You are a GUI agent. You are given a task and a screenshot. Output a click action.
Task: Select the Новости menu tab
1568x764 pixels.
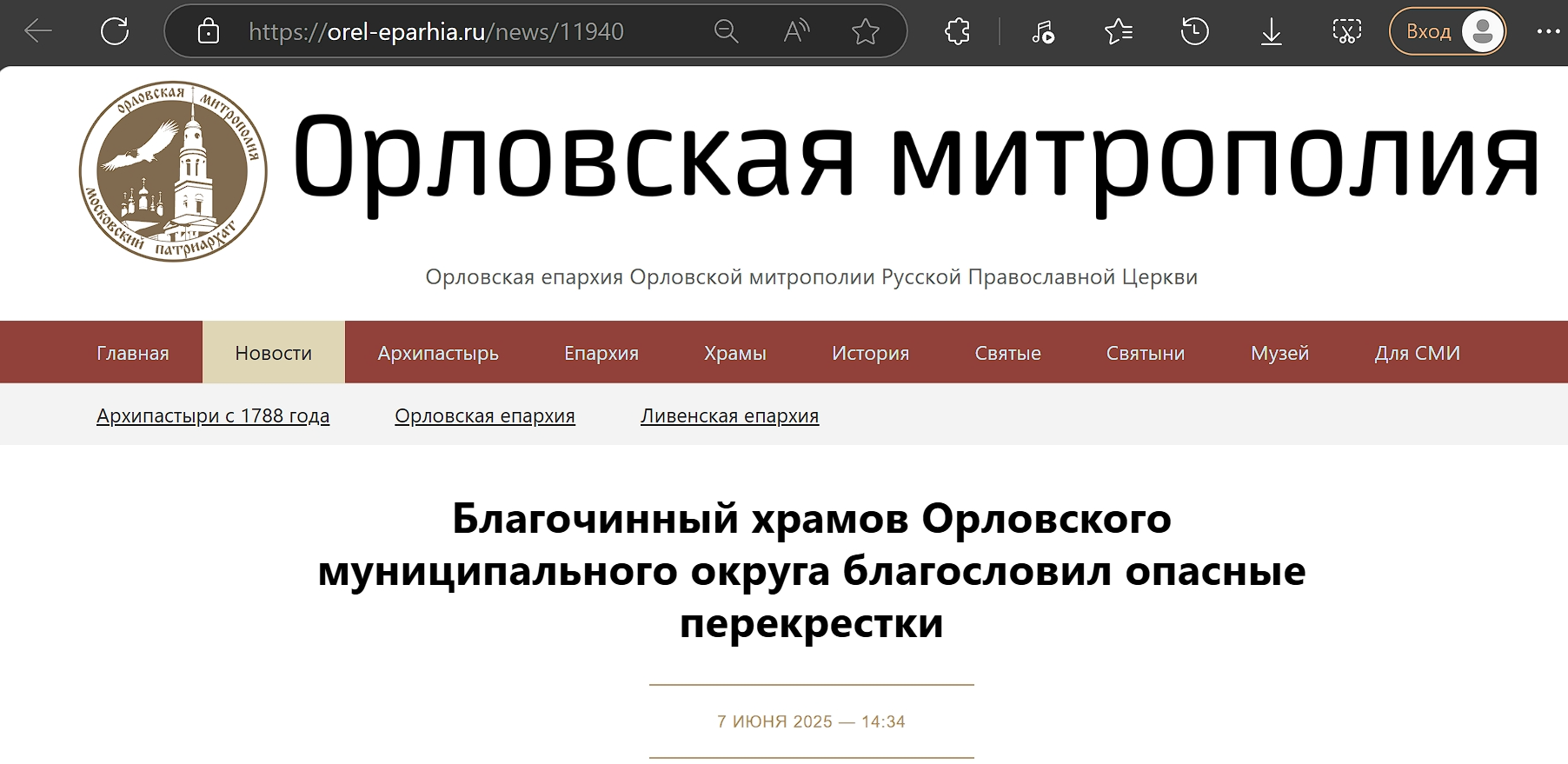(274, 353)
